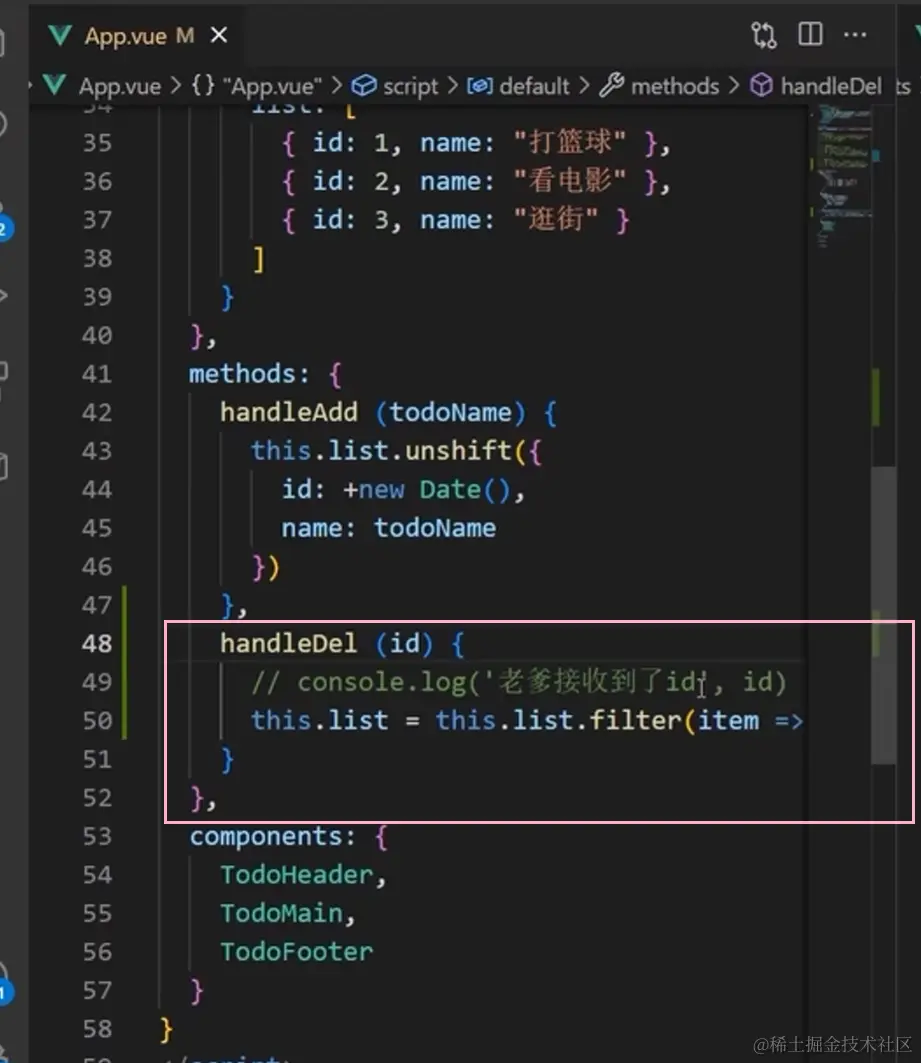Close the App.vue editor tab
The image size is (921, 1063).
coord(218,35)
